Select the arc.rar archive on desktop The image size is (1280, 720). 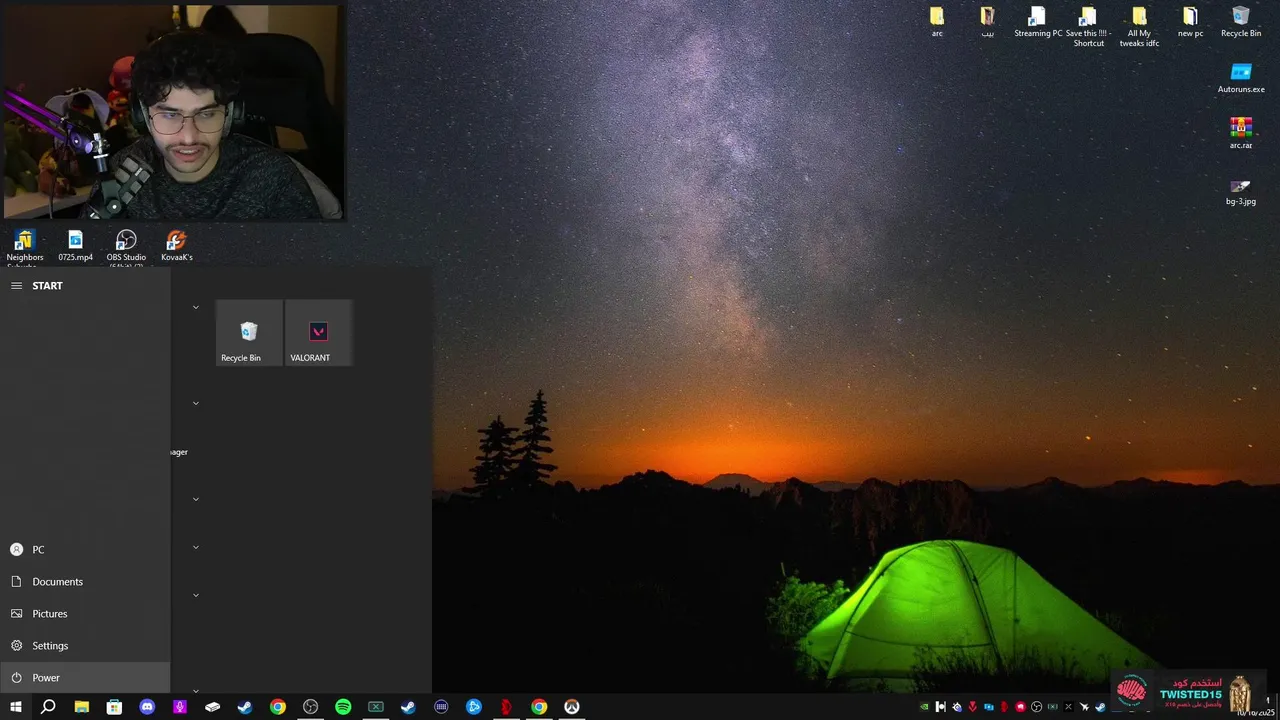(x=1241, y=134)
